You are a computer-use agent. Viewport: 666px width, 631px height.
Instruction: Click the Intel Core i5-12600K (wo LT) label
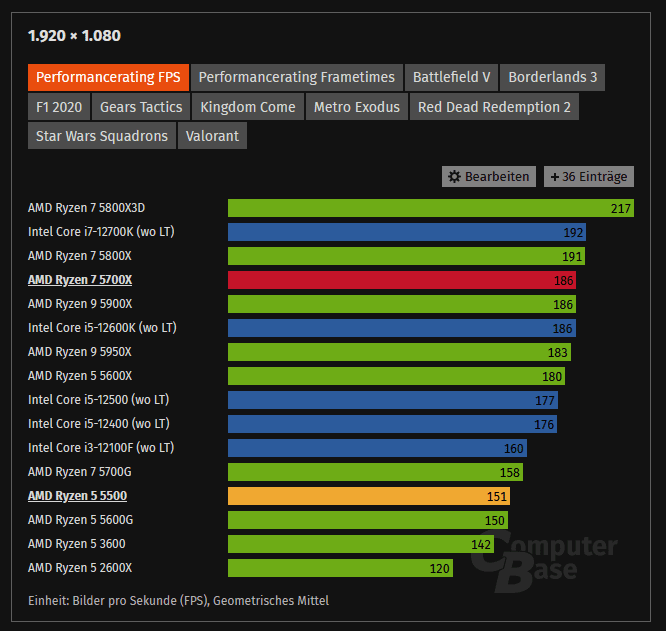pos(102,328)
